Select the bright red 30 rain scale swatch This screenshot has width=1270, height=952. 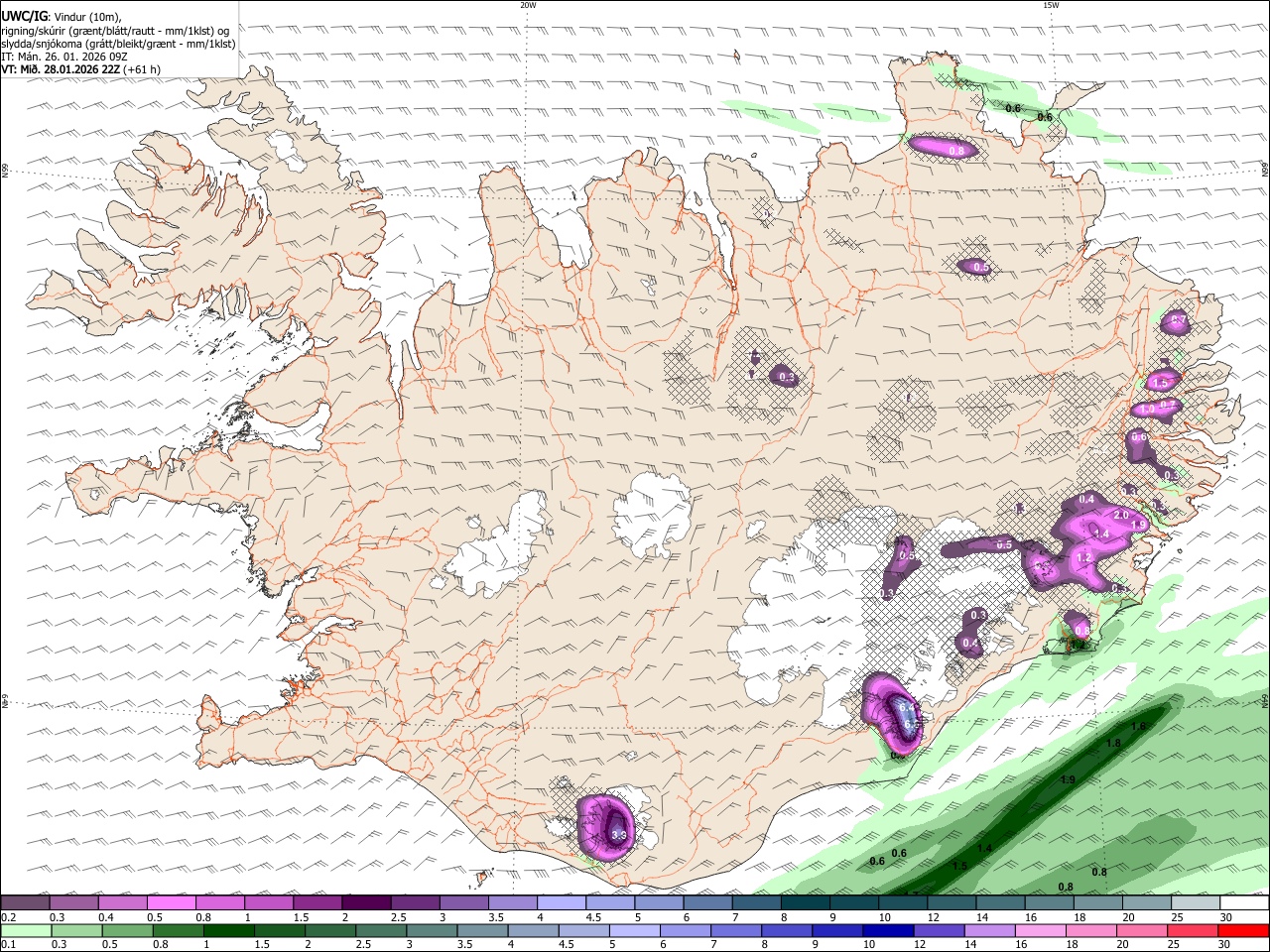[1243, 930]
